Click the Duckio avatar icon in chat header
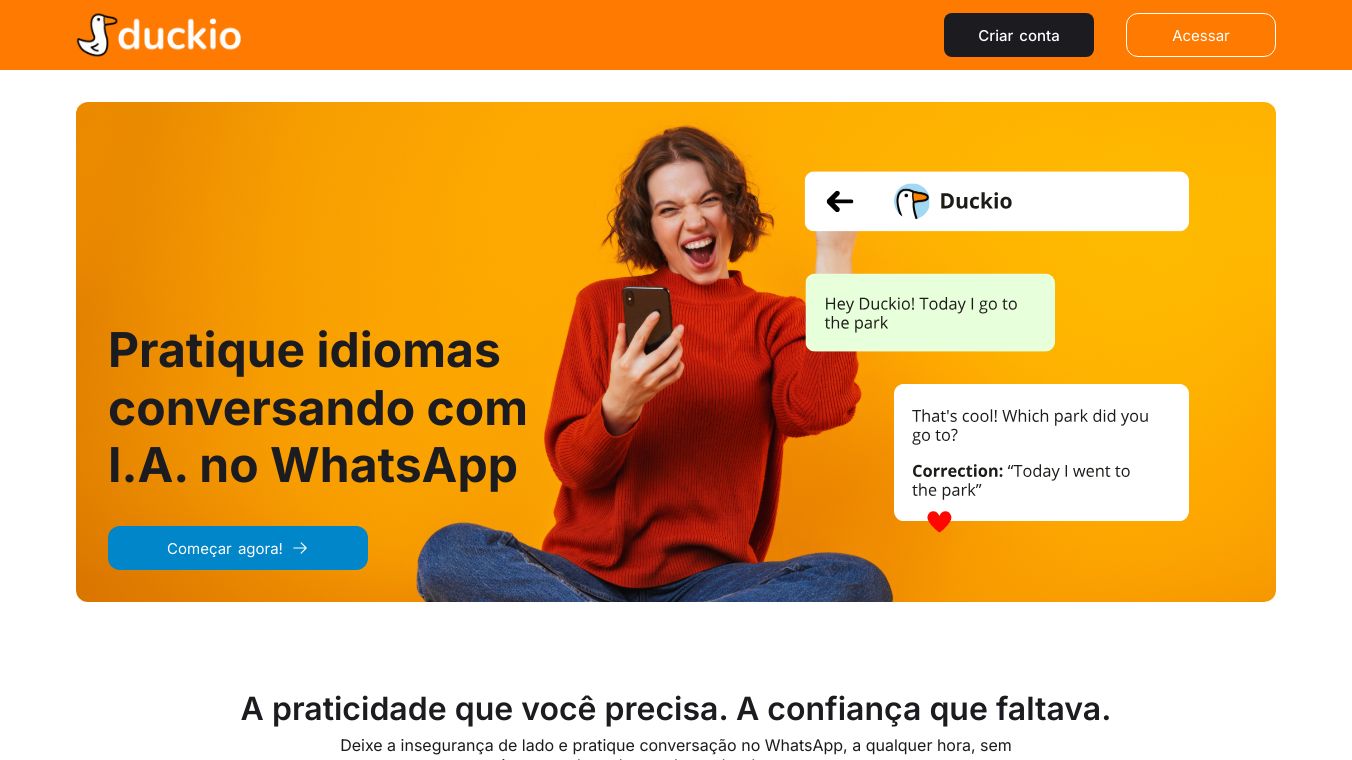The image size is (1352, 760). pyautogui.click(x=911, y=201)
